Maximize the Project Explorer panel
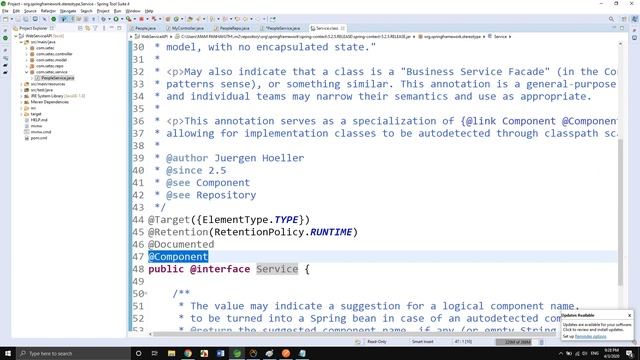The width and height of the screenshot is (640, 360). click(x=119, y=28)
